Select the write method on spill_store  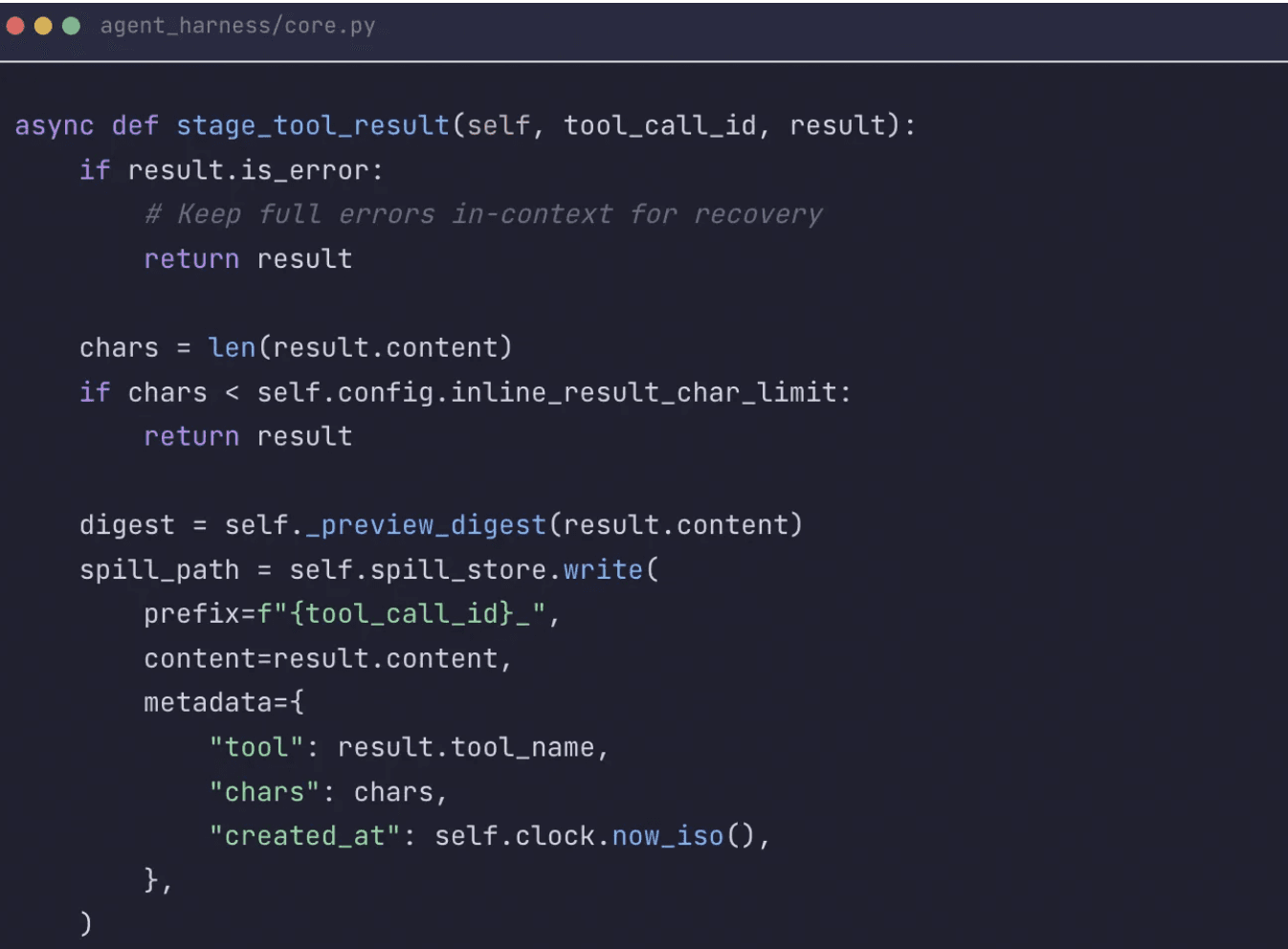(603, 569)
